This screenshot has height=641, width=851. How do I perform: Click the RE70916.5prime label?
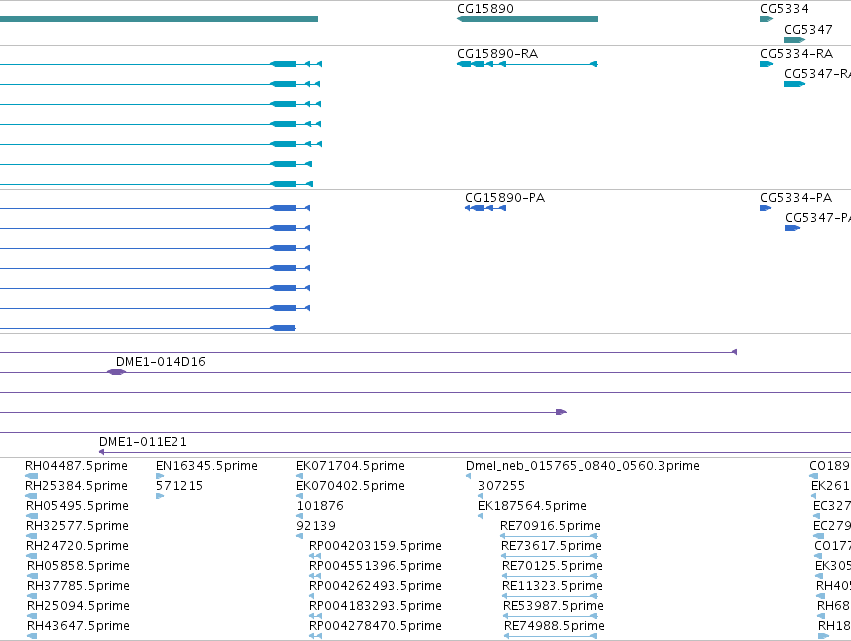[550, 526]
